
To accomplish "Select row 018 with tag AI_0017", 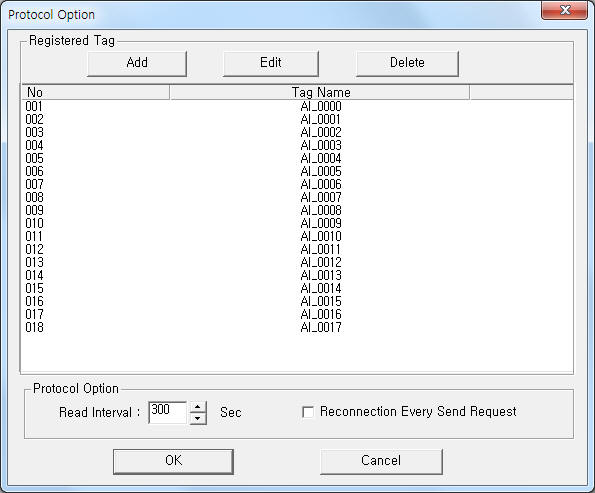I will point(297,327).
